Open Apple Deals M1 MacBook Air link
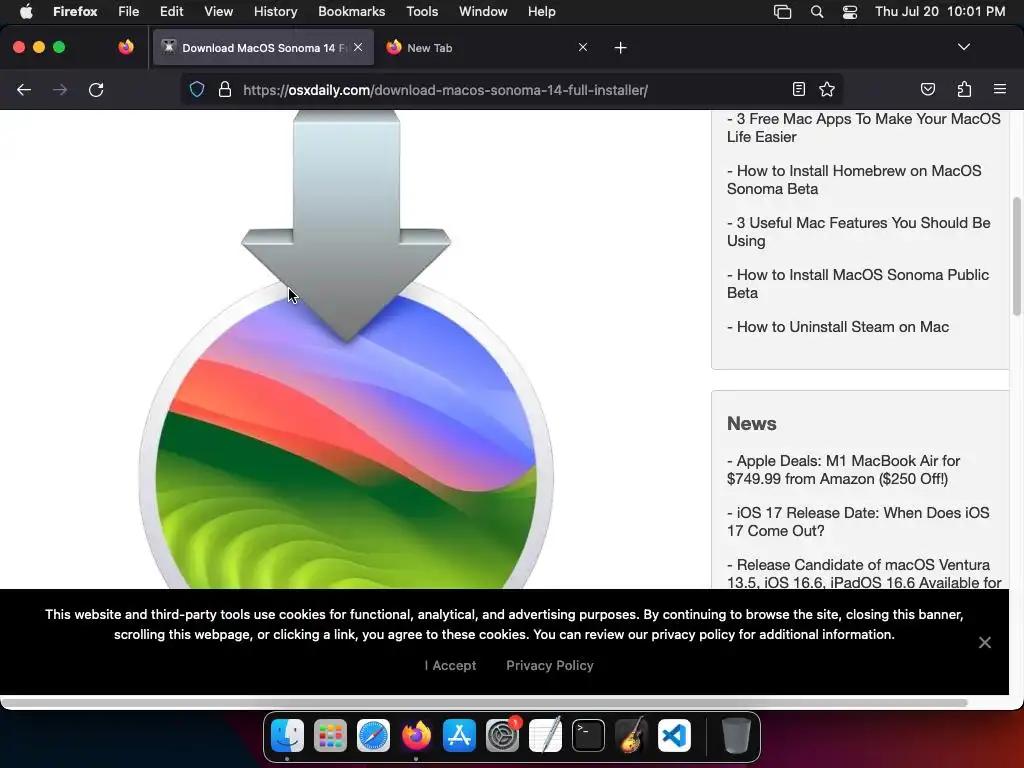 [x=844, y=470]
